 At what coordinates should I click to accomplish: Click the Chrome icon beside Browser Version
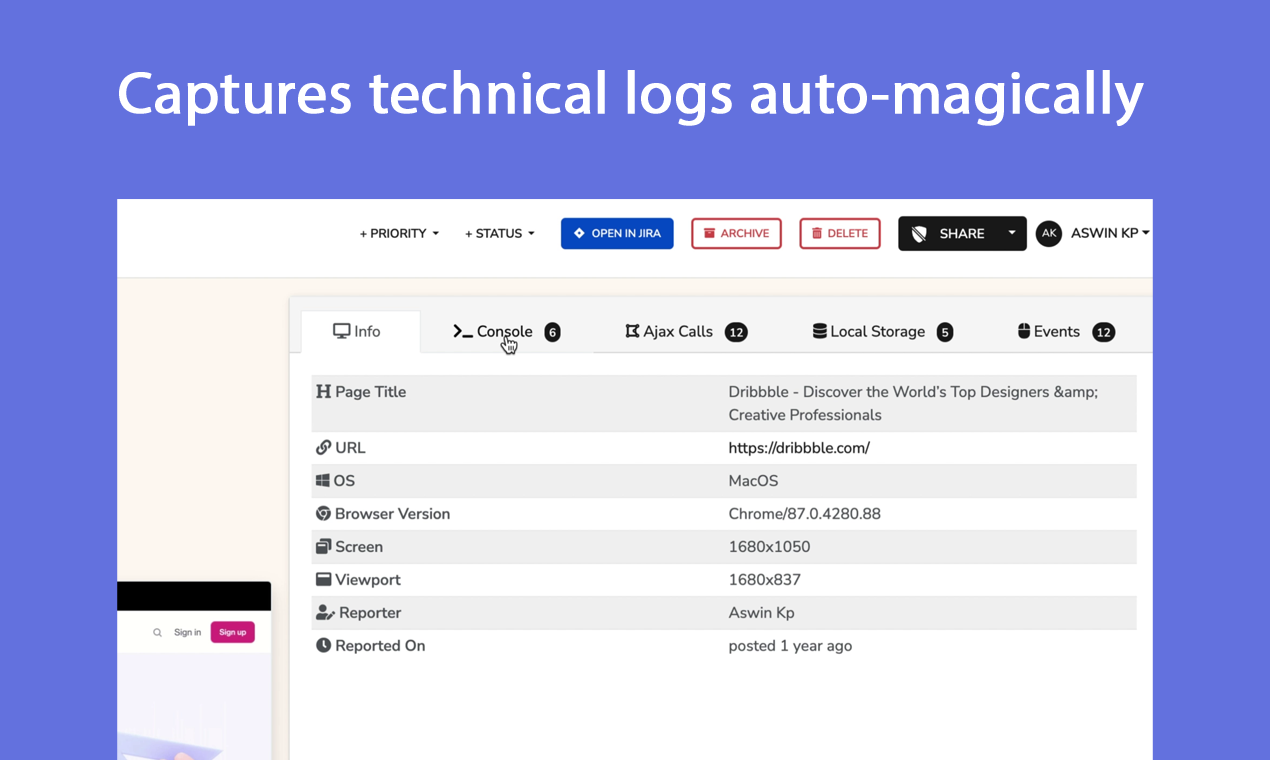pos(323,514)
